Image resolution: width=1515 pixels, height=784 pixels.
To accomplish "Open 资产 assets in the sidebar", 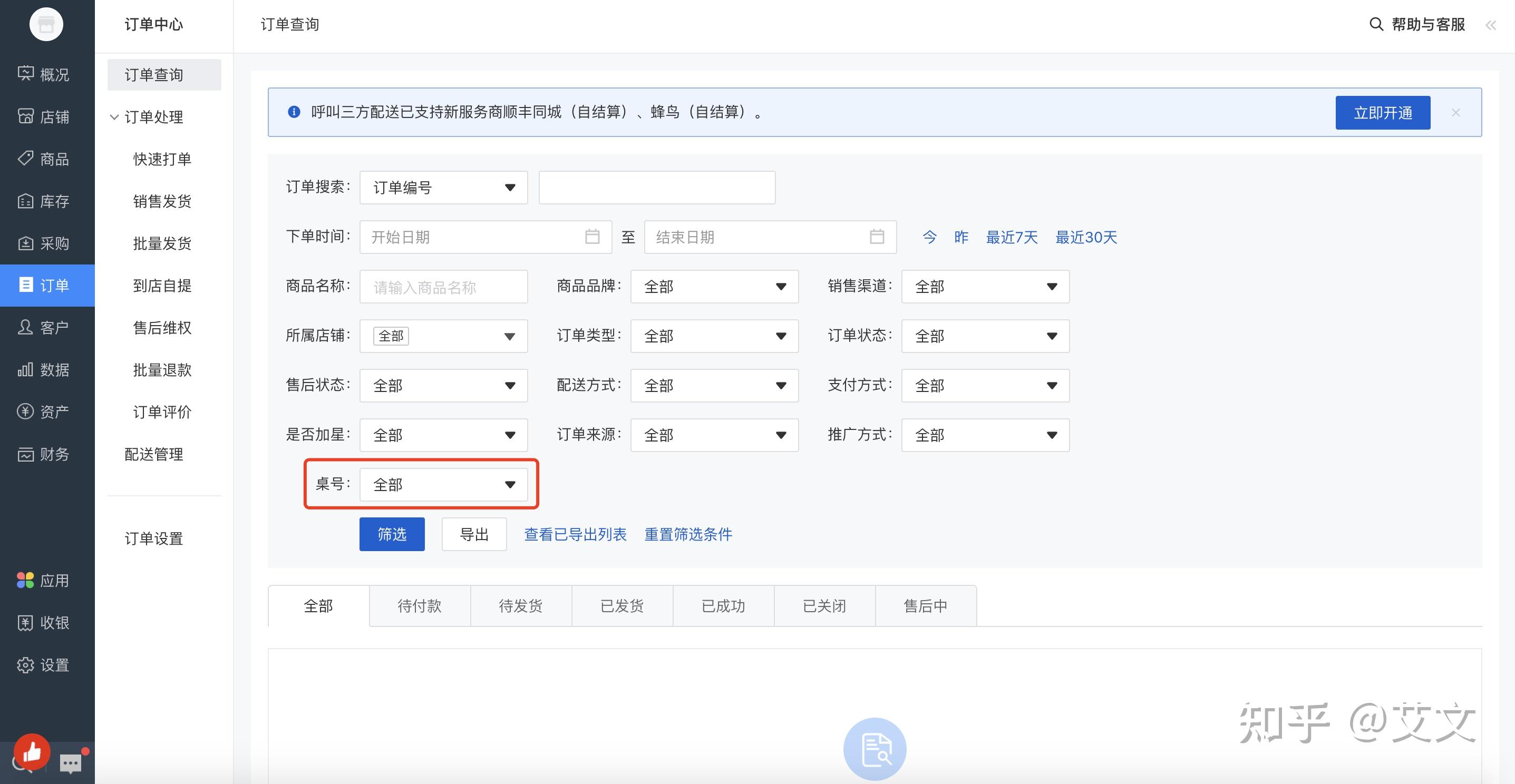I will [x=47, y=411].
